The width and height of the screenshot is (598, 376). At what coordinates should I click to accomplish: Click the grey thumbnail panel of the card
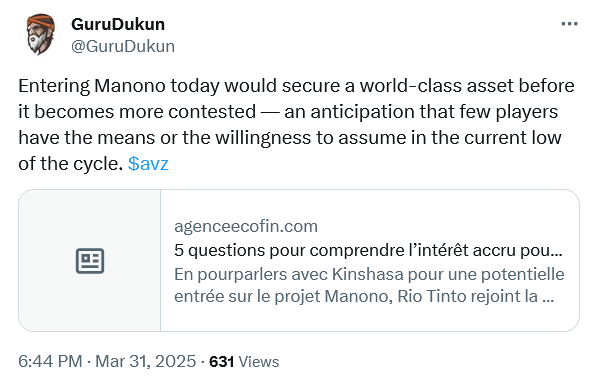(90, 260)
